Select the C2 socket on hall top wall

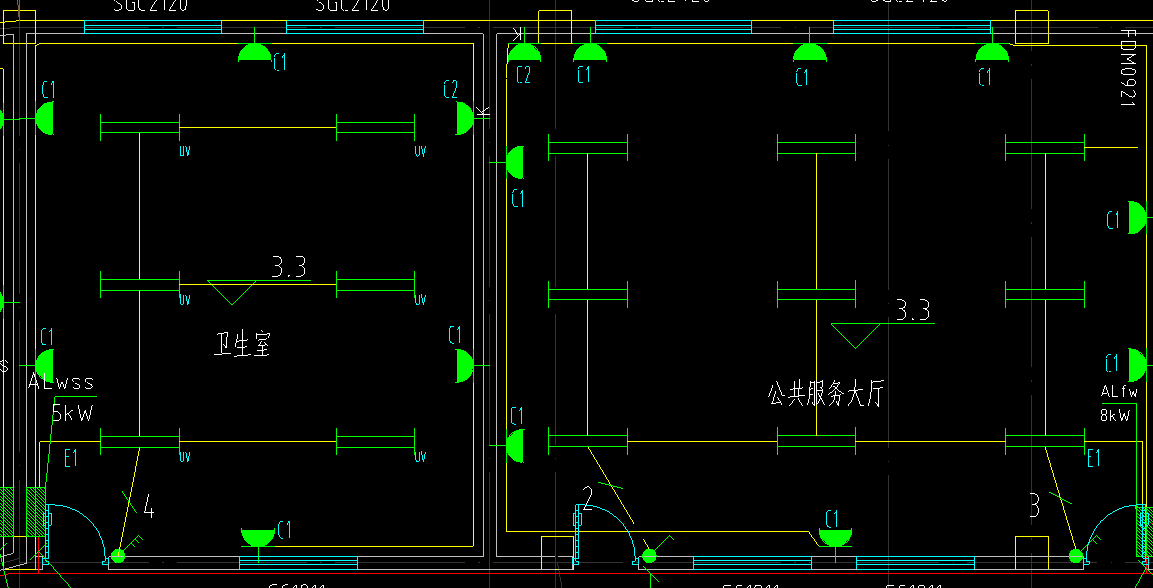tap(524, 52)
